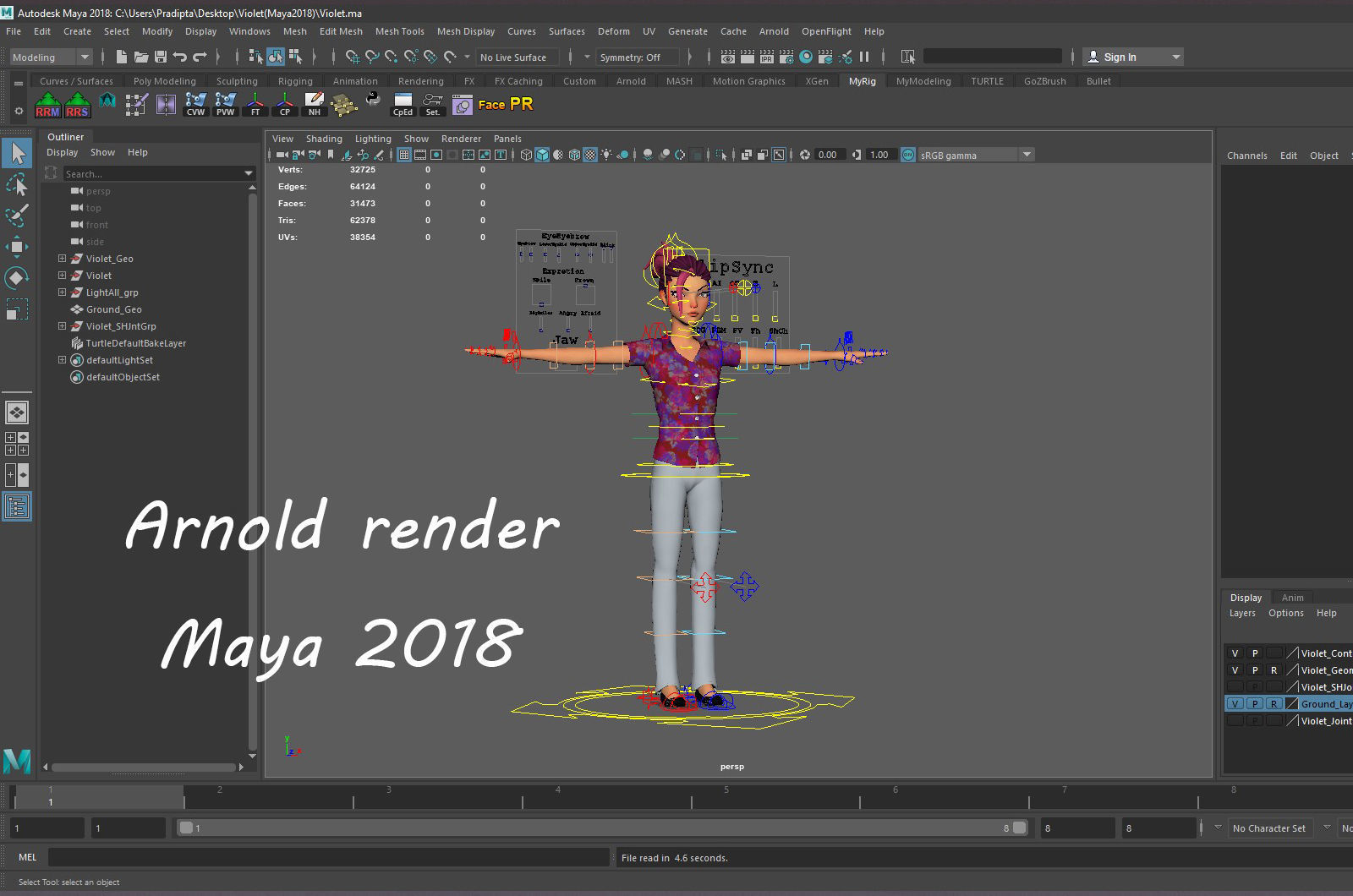Click the NH notepad shelf icon
Image resolution: width=1353 pixels, height=896 pixels.
coord(314,105)
